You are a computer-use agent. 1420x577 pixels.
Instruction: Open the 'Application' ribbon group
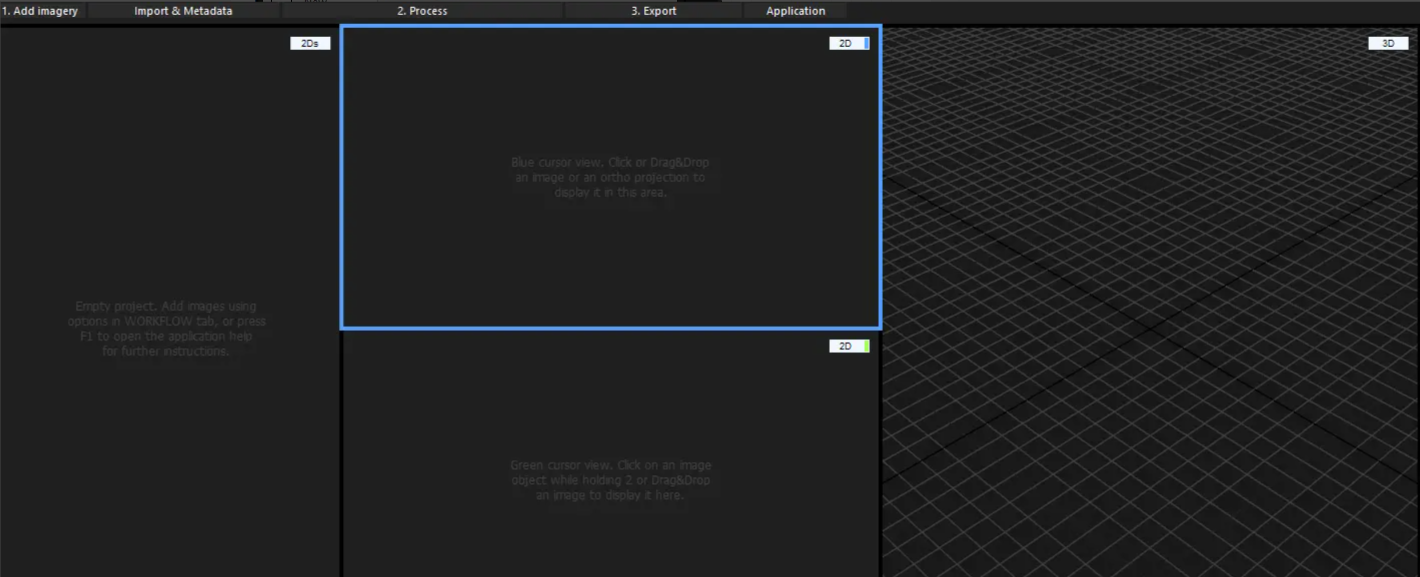point(795,11)
